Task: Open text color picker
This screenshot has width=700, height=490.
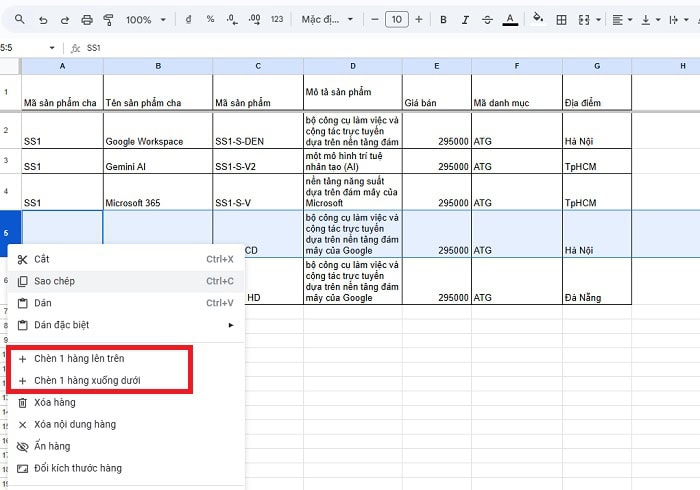Action: 510,20
